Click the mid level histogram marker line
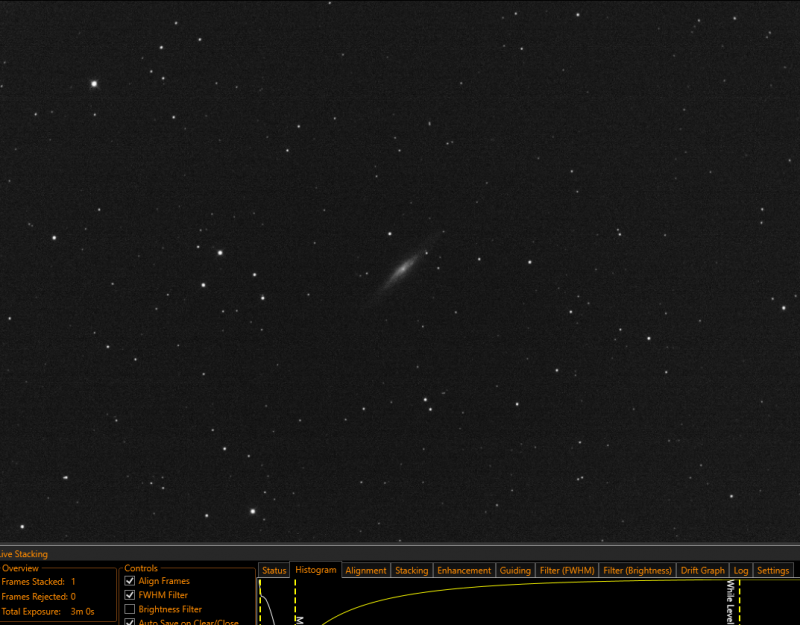Viewport: 800px width, 625px height. [295, 602]
